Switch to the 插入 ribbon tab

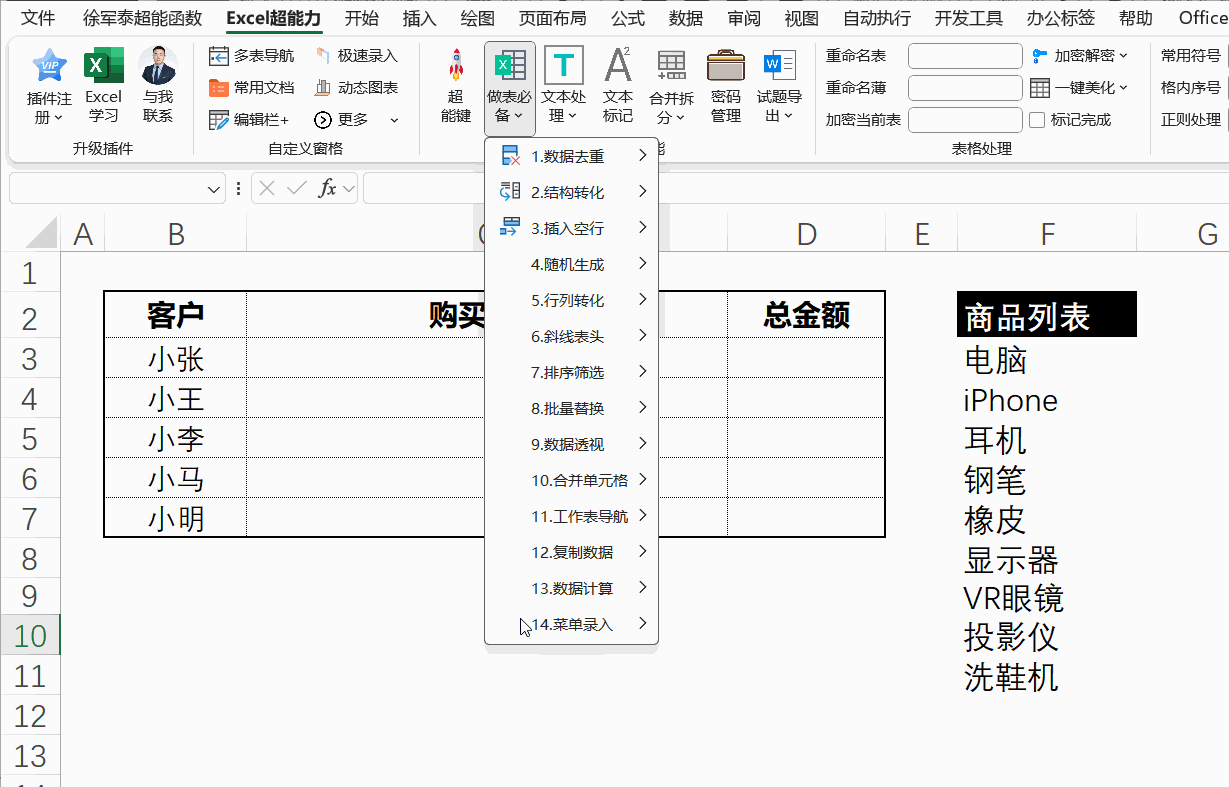coord(419,18)
